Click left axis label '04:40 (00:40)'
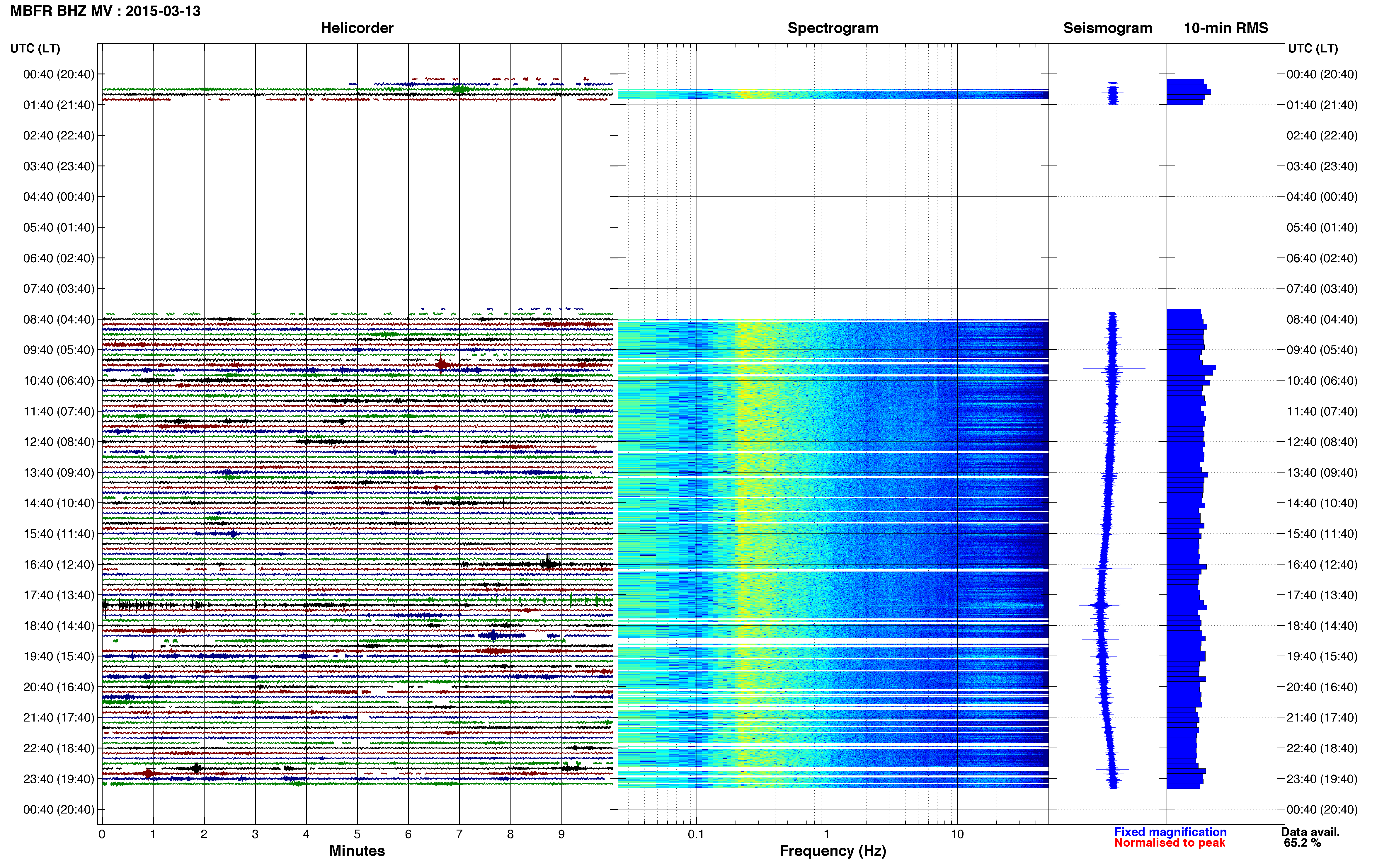Viewport: 1389px width, 868px height. click(59, 197)
